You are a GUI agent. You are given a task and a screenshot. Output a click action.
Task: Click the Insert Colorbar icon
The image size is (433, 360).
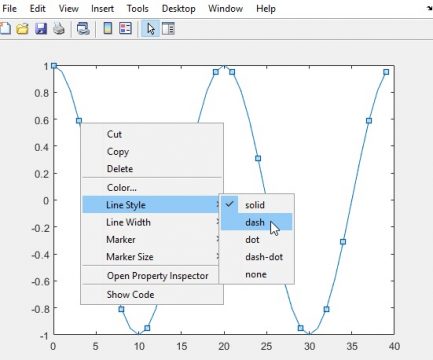[107, 28]
